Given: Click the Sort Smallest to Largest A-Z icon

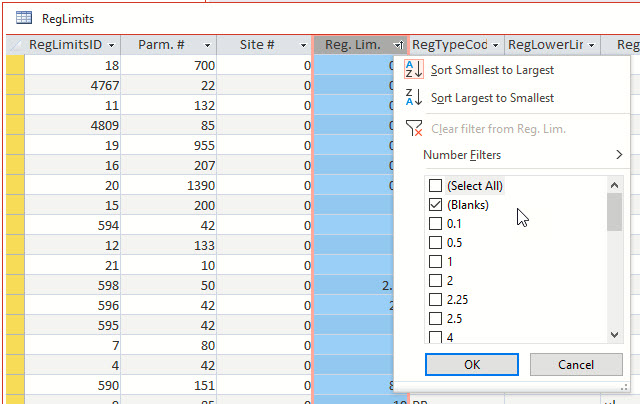Looking at the screenshot, I should [414, 69].
